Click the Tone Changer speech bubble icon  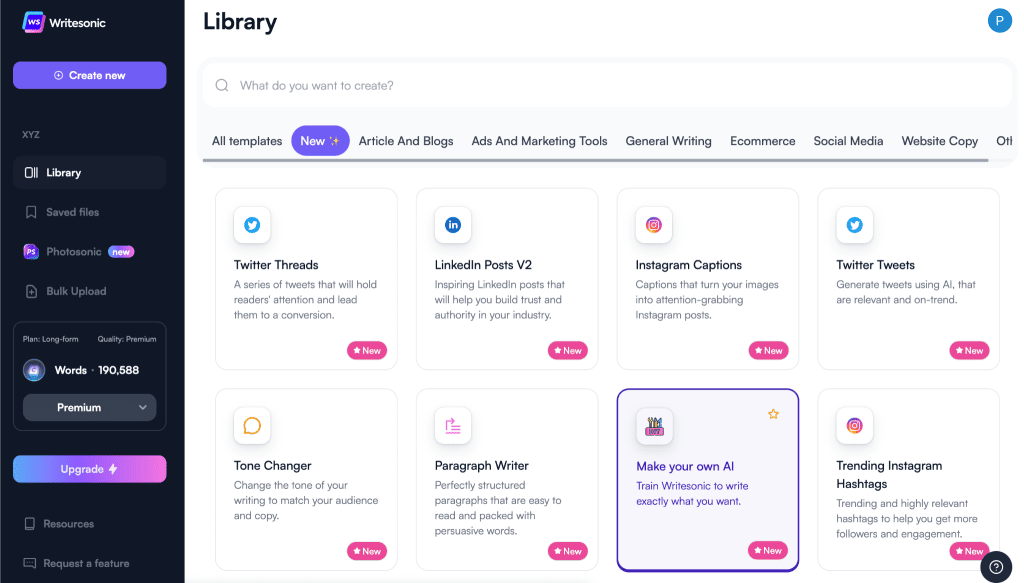click(x=252, y=426)
